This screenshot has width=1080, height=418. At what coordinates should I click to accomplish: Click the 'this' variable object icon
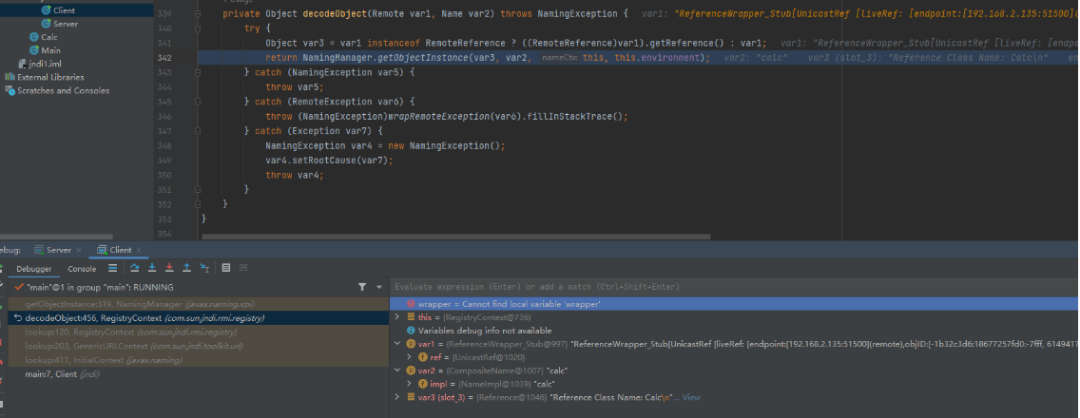coord(411,317)
